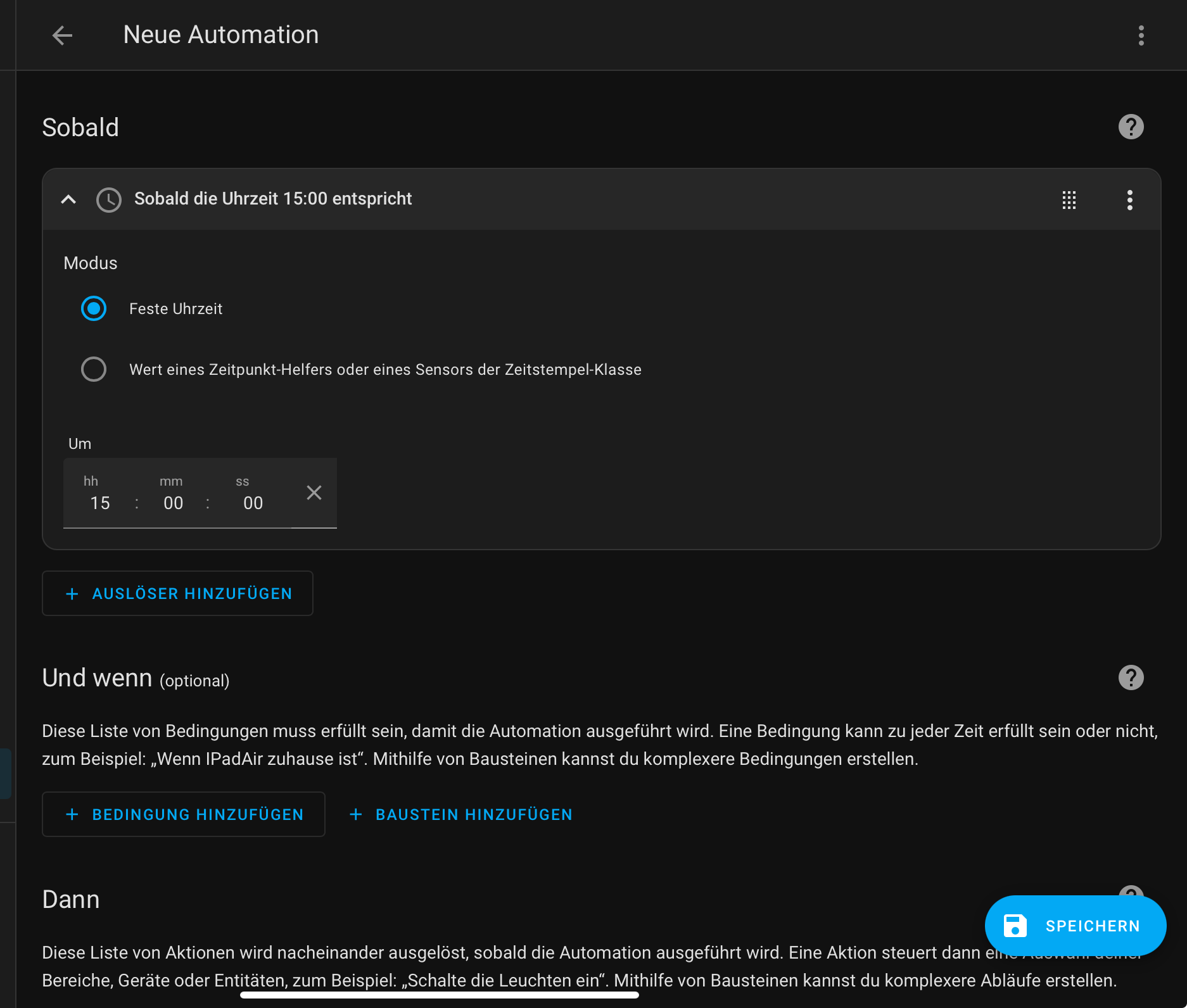The image size is (1187, 1008).
Task: Click the hours field showing 15
Action: tap(100, 503)
